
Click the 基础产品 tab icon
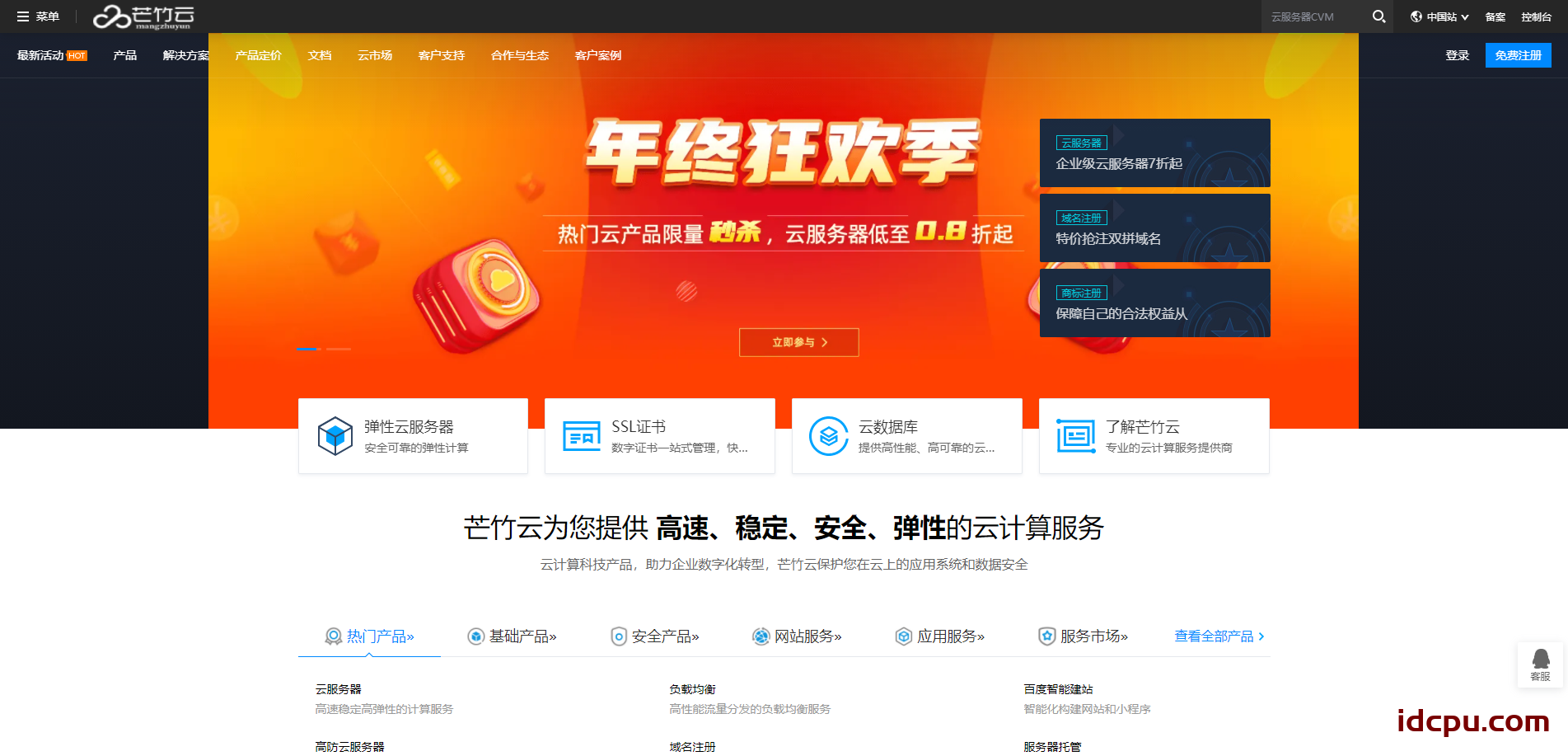476,636
